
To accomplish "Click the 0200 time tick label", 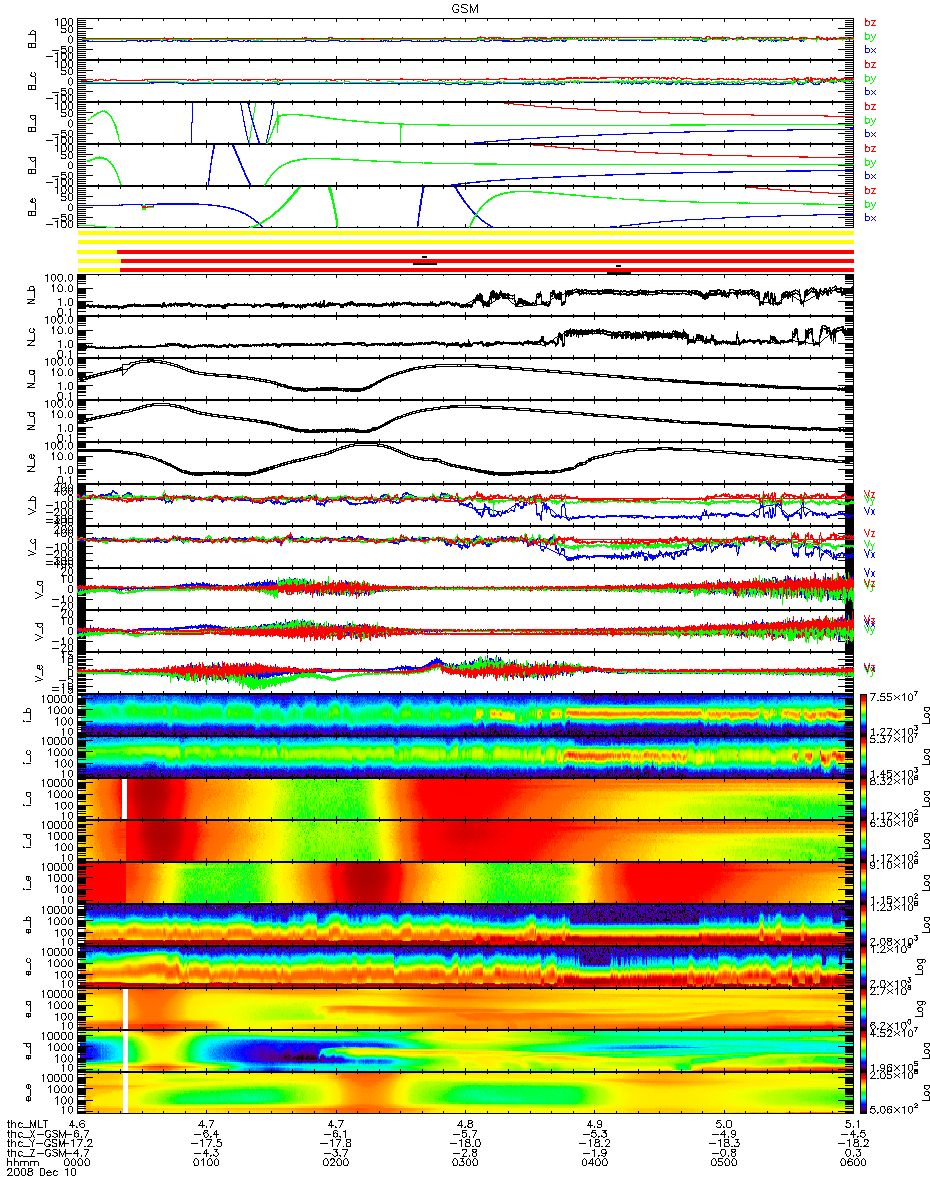I will (336, 1163).
